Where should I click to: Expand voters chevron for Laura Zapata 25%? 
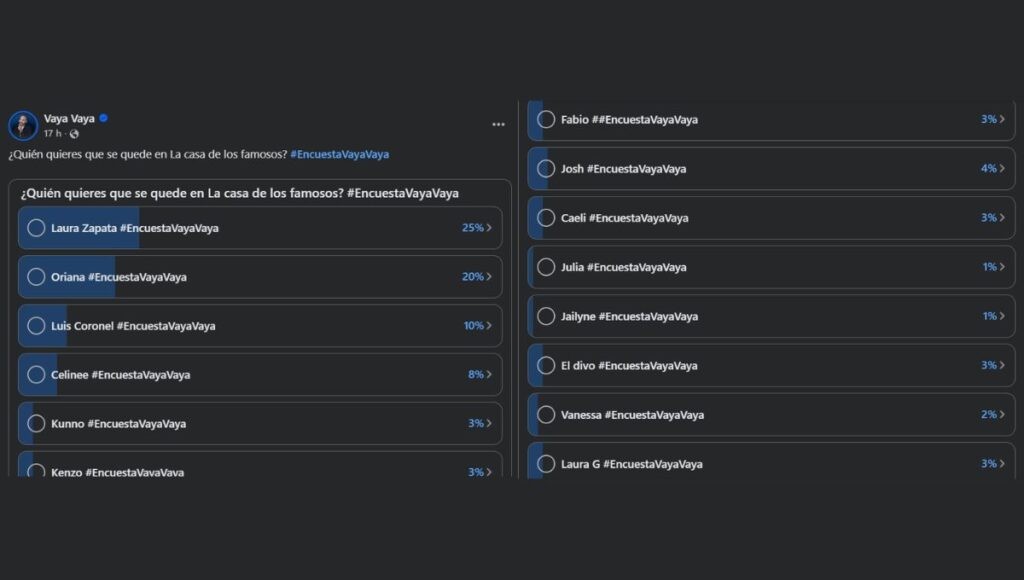coord(489,228)
